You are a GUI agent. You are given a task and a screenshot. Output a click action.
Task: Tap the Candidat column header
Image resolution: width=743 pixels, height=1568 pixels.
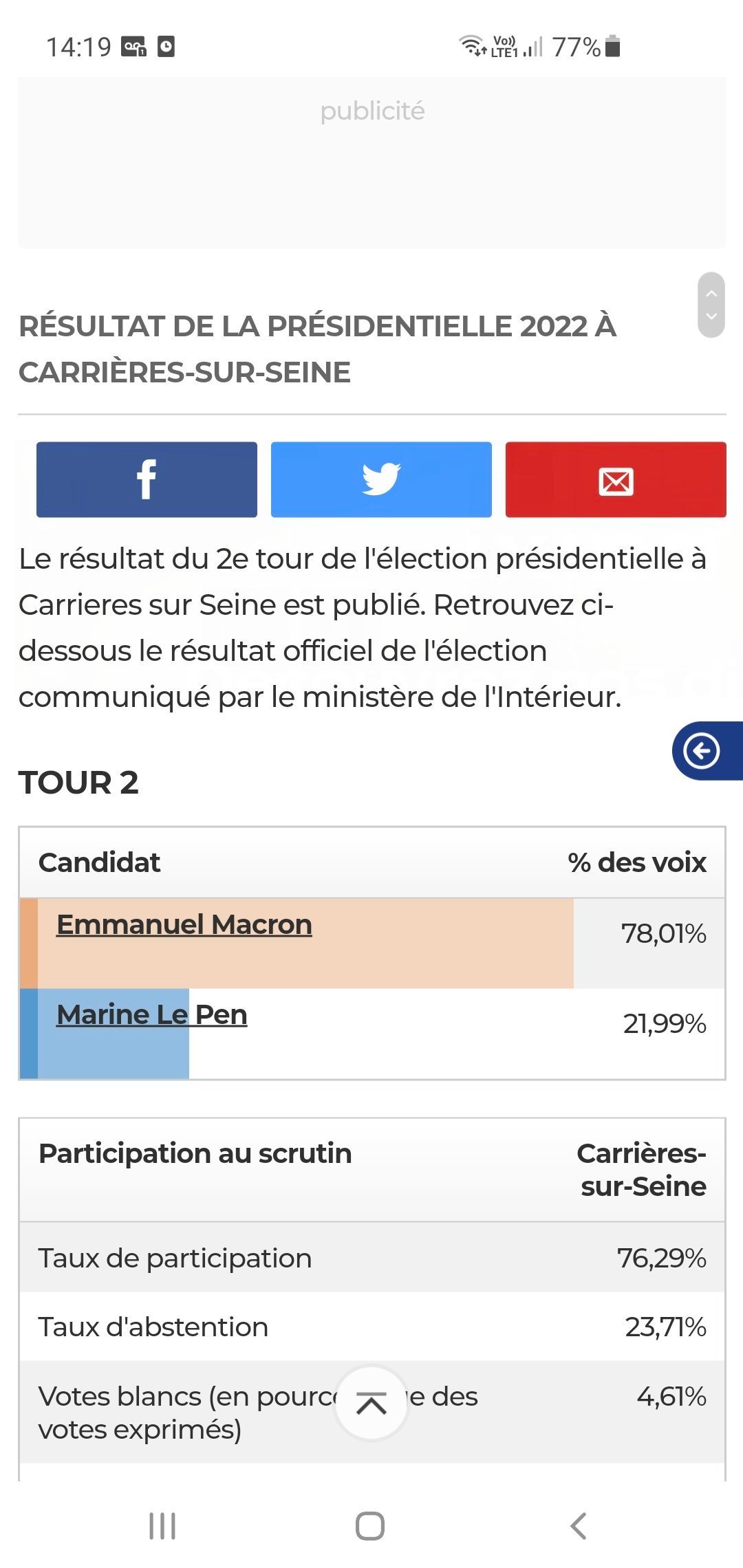(x=99, y=862)
